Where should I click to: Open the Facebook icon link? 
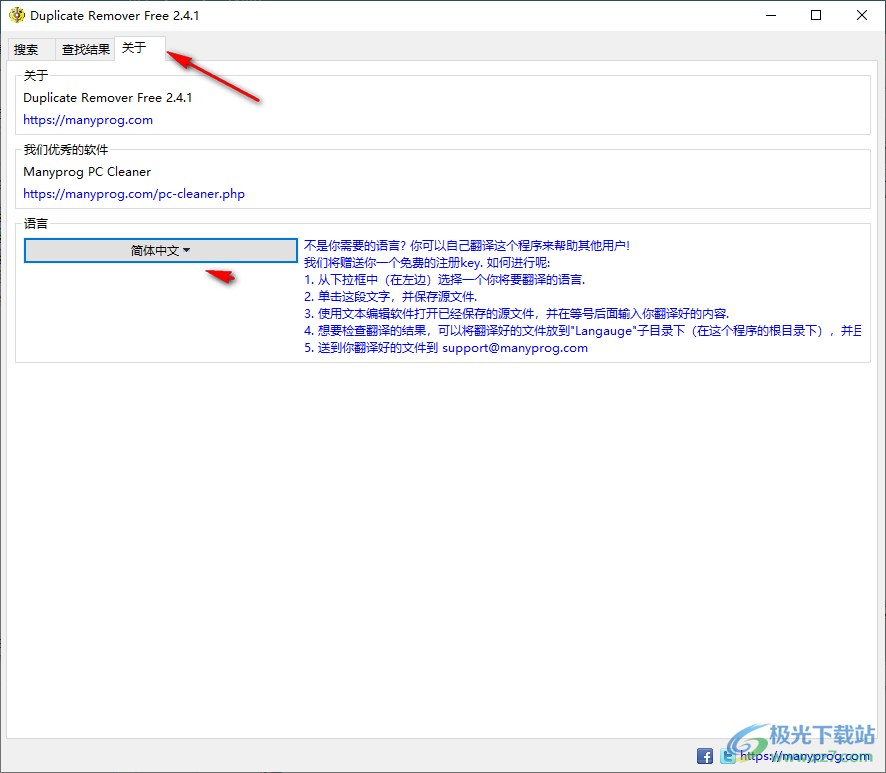(x=705, y=755)
